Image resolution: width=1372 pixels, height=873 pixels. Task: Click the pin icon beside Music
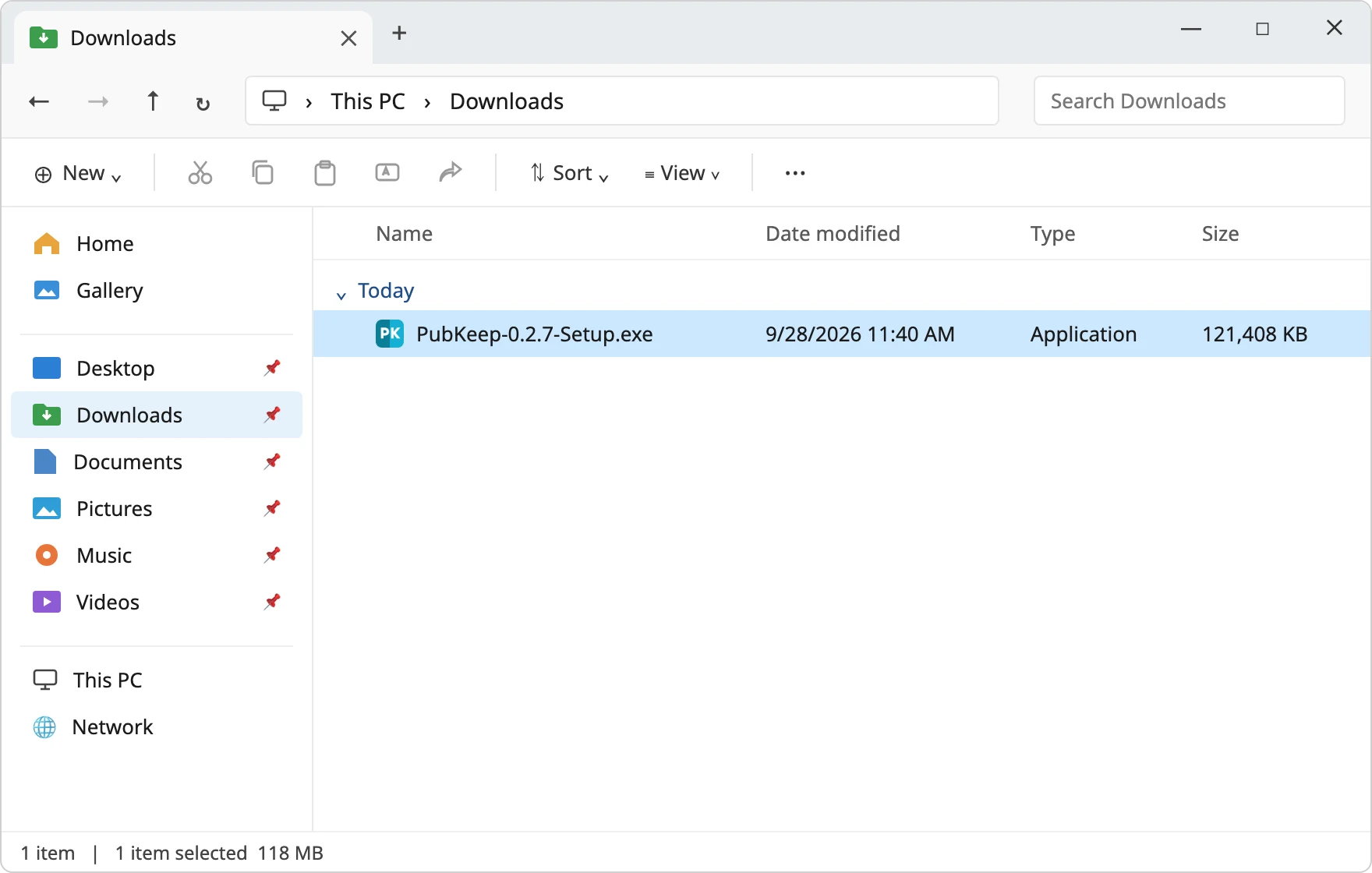(x=272, y=555)
